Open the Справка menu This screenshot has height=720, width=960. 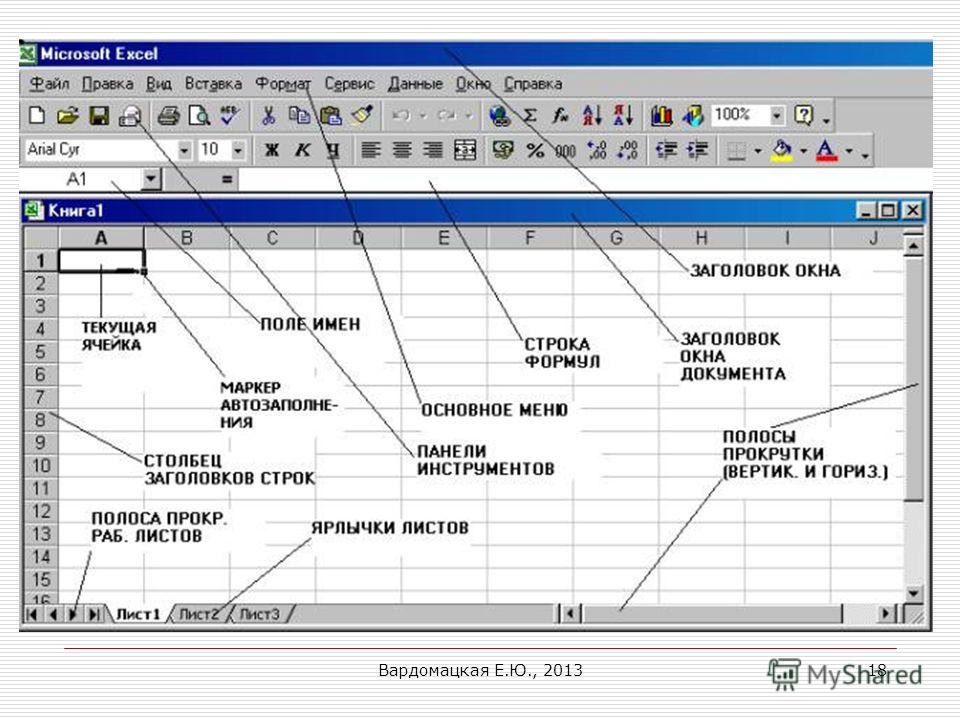533,84
